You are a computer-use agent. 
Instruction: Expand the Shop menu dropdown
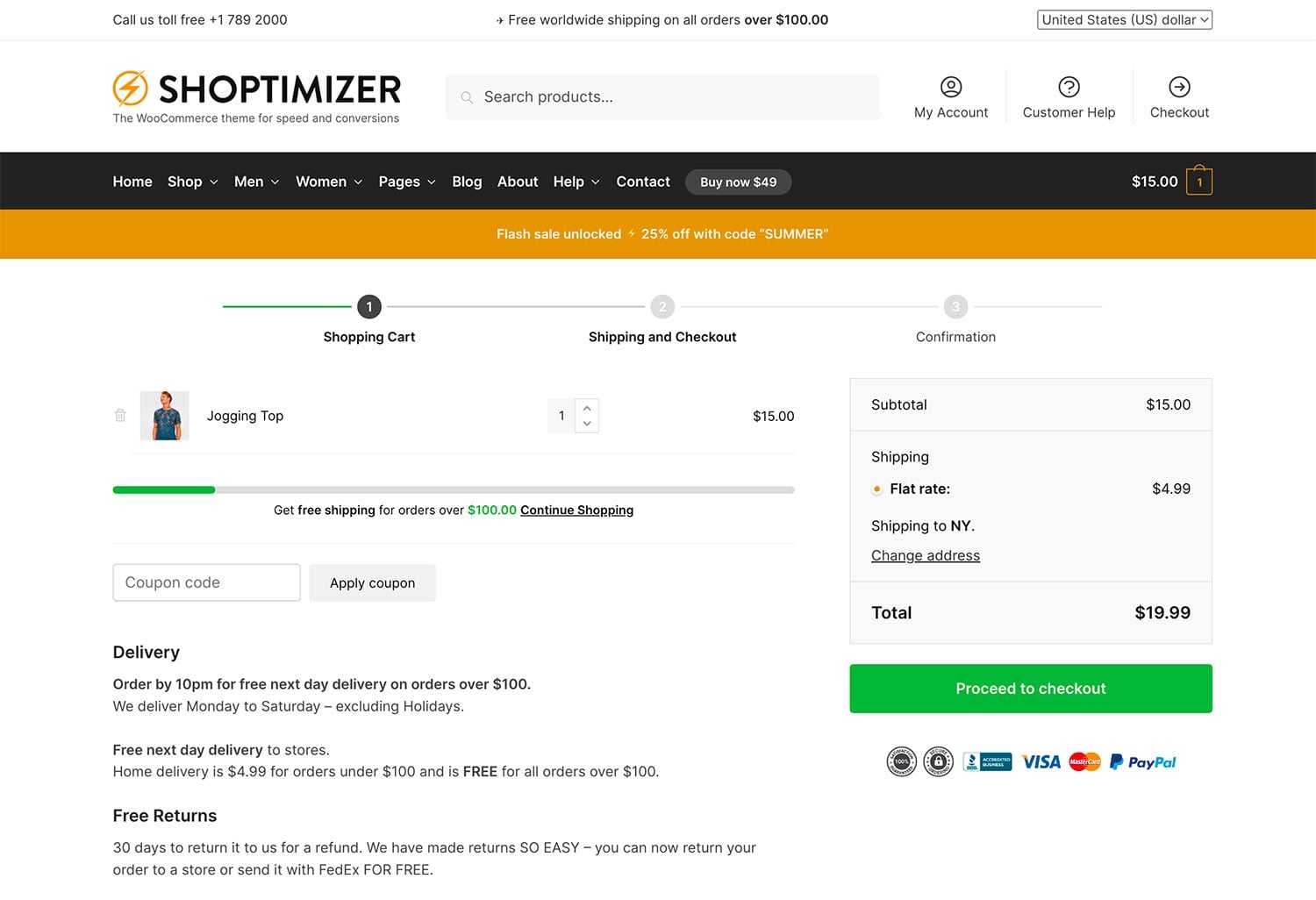tap(192, 182)
